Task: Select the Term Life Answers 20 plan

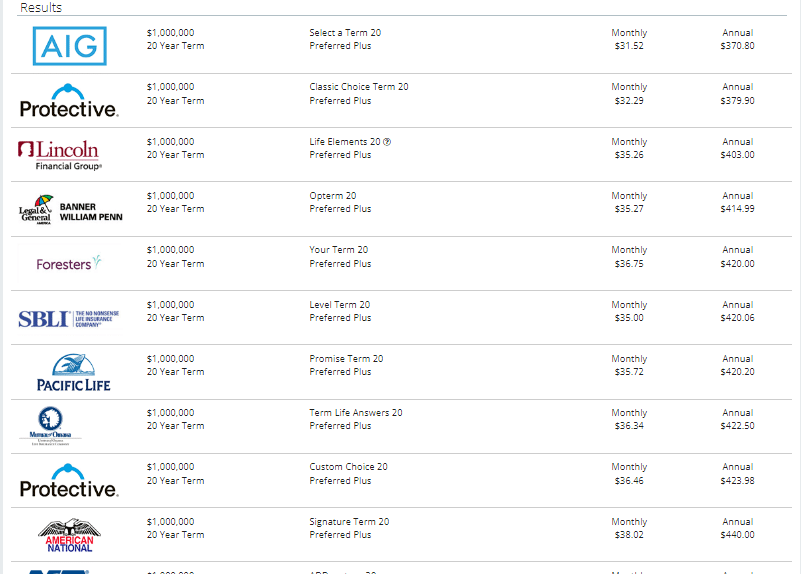Action: (x=356, y=413)
